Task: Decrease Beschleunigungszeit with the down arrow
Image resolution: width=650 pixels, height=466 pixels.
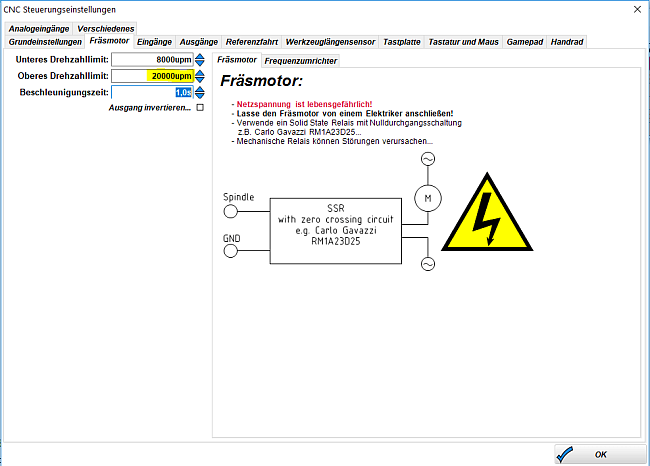Action: click(x=200, y=96)
